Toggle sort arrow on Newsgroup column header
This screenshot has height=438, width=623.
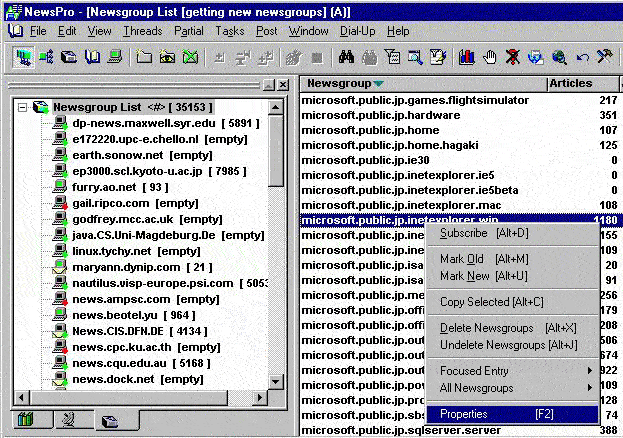[x=379, y=83]
